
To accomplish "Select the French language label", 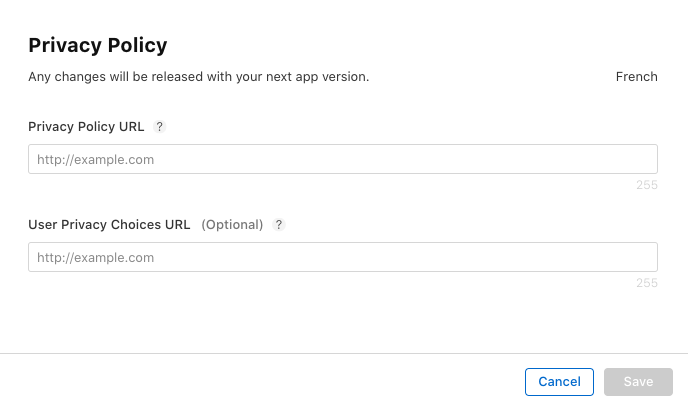I will click(636, 77).
